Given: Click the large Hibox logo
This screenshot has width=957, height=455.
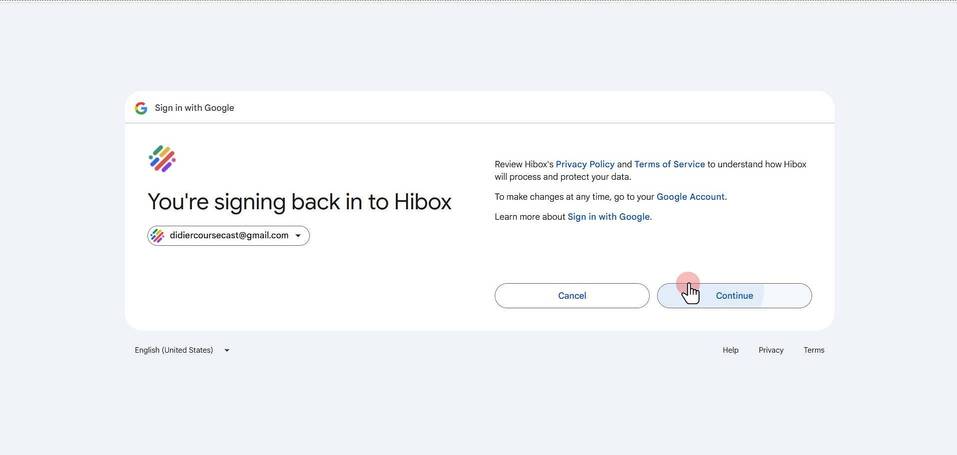Looking at the screenshot, I should pos(162,159).
